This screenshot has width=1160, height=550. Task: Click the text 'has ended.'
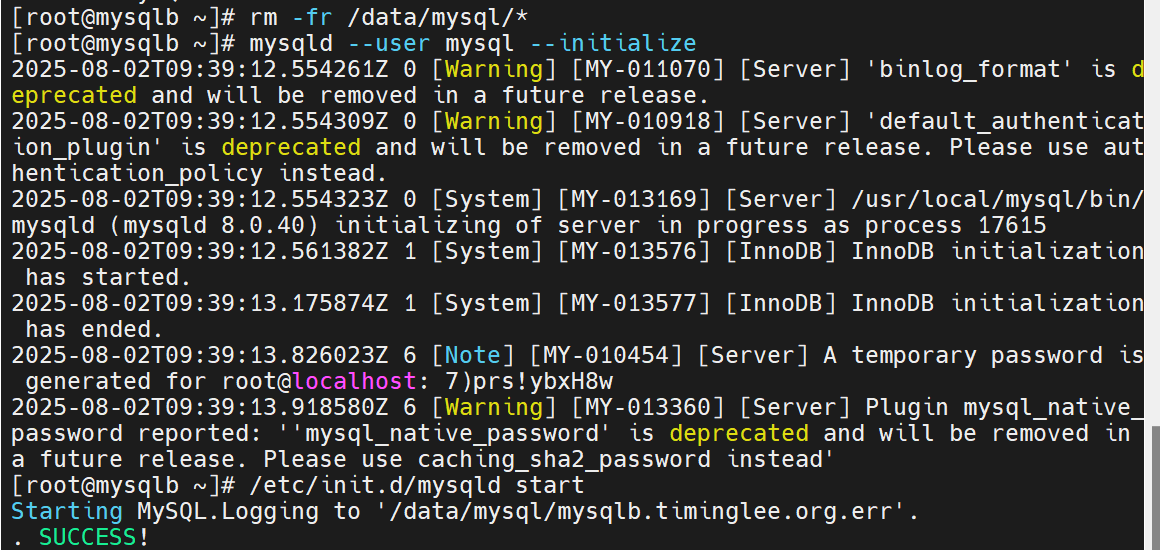point(95,329)
